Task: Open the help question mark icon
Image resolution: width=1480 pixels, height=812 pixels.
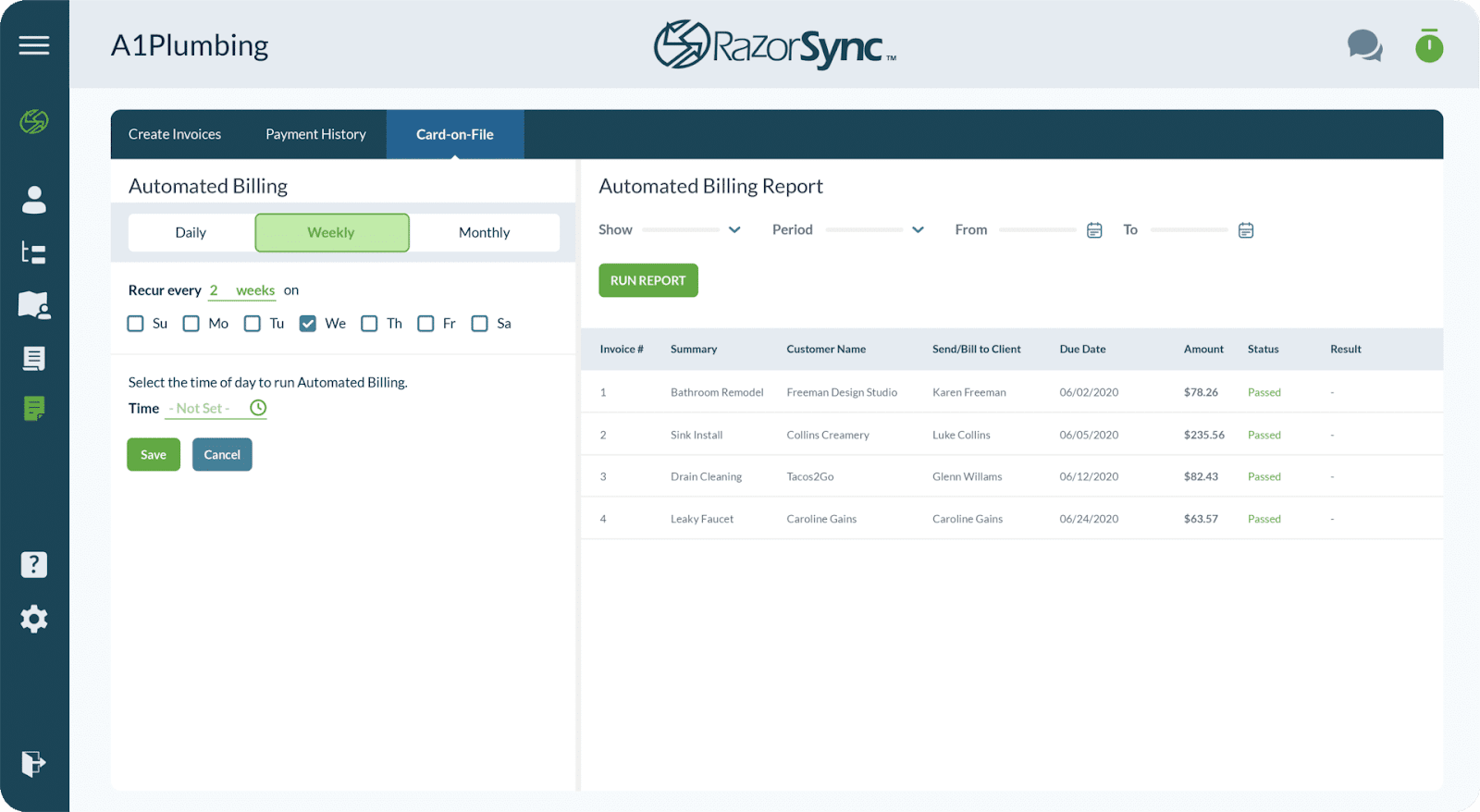Action: coord(34,564)
